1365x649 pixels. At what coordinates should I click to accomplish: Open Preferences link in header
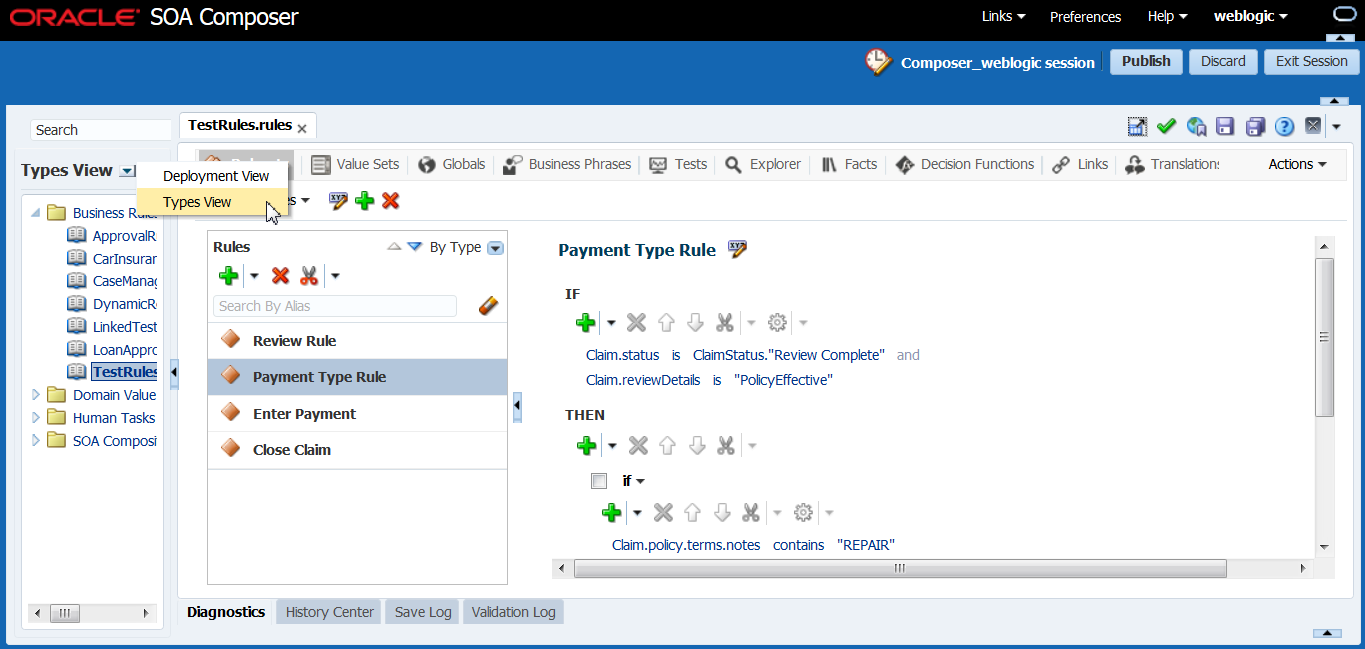click(x=1085, y=16)
